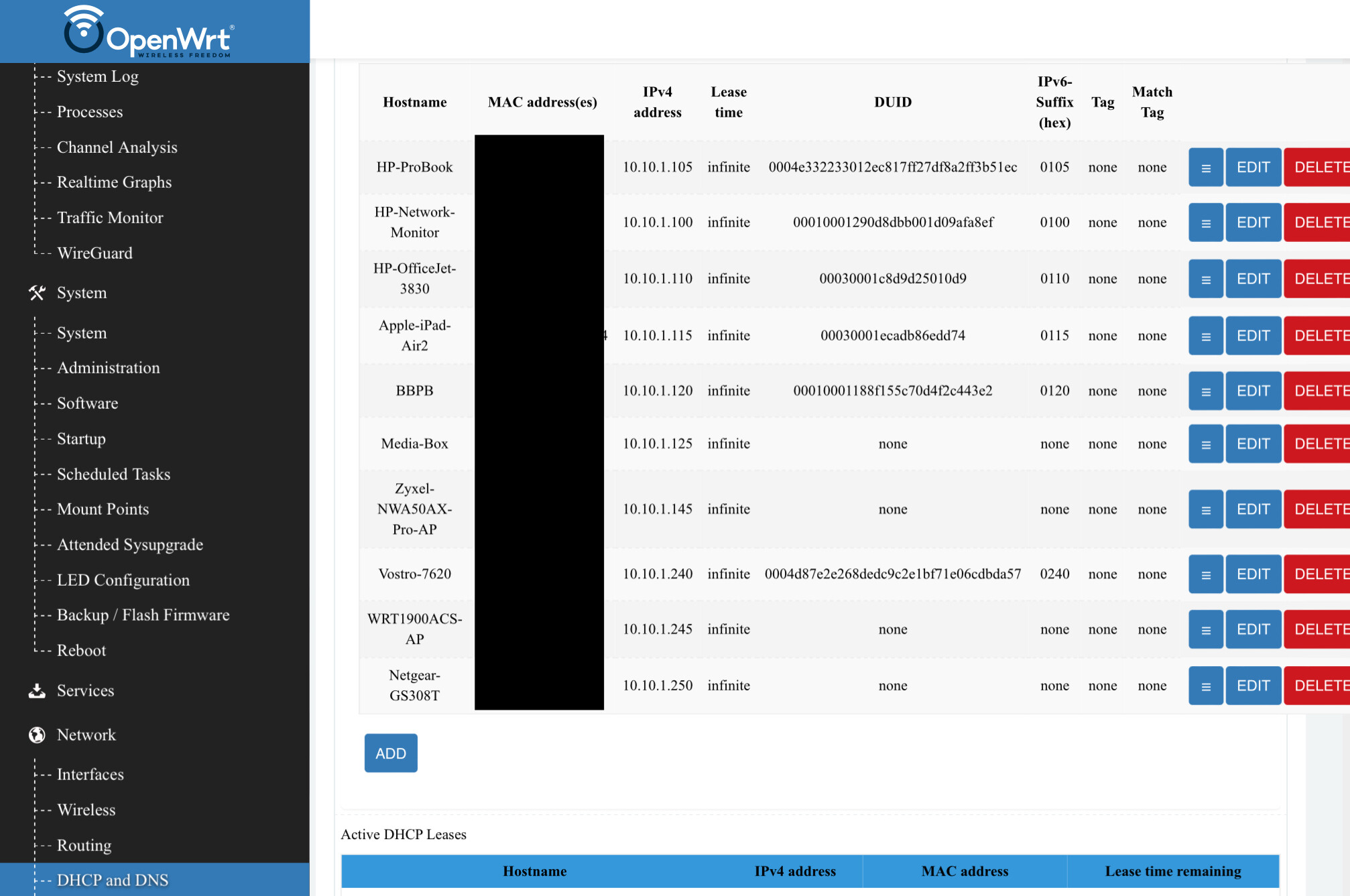
Task: Open Processes page
Action: pyautogui.click(x=90, y=112)
